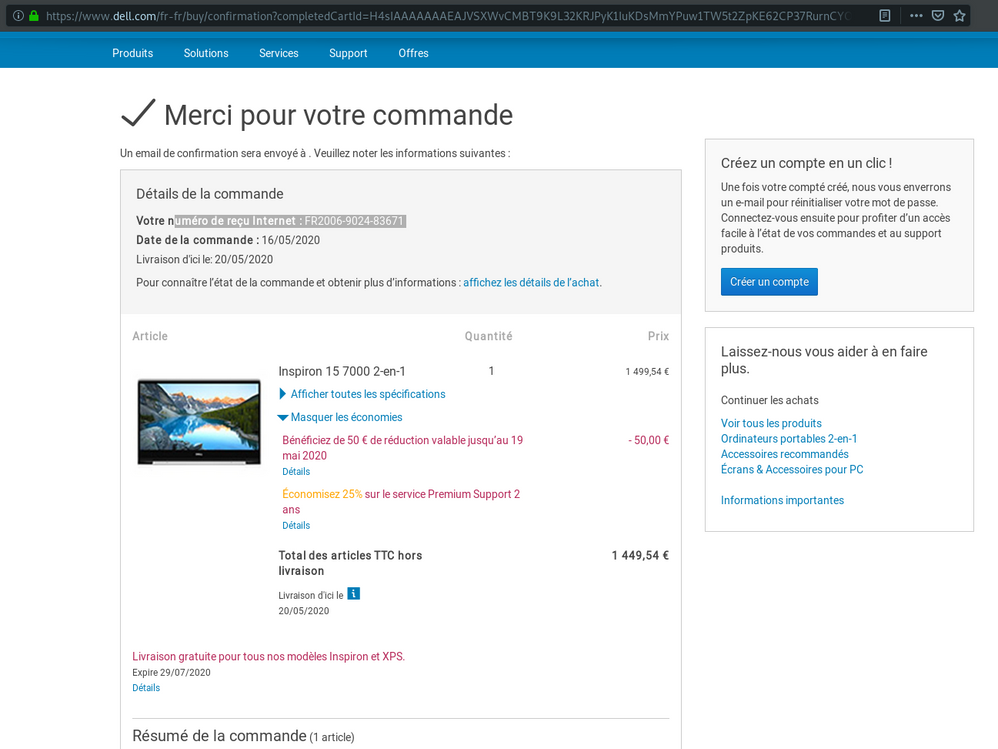Image resolution: width=998 pixels, height=749 pixels.
Task: Expand Afficher toutes les spécifications
Action: point(362,394)
